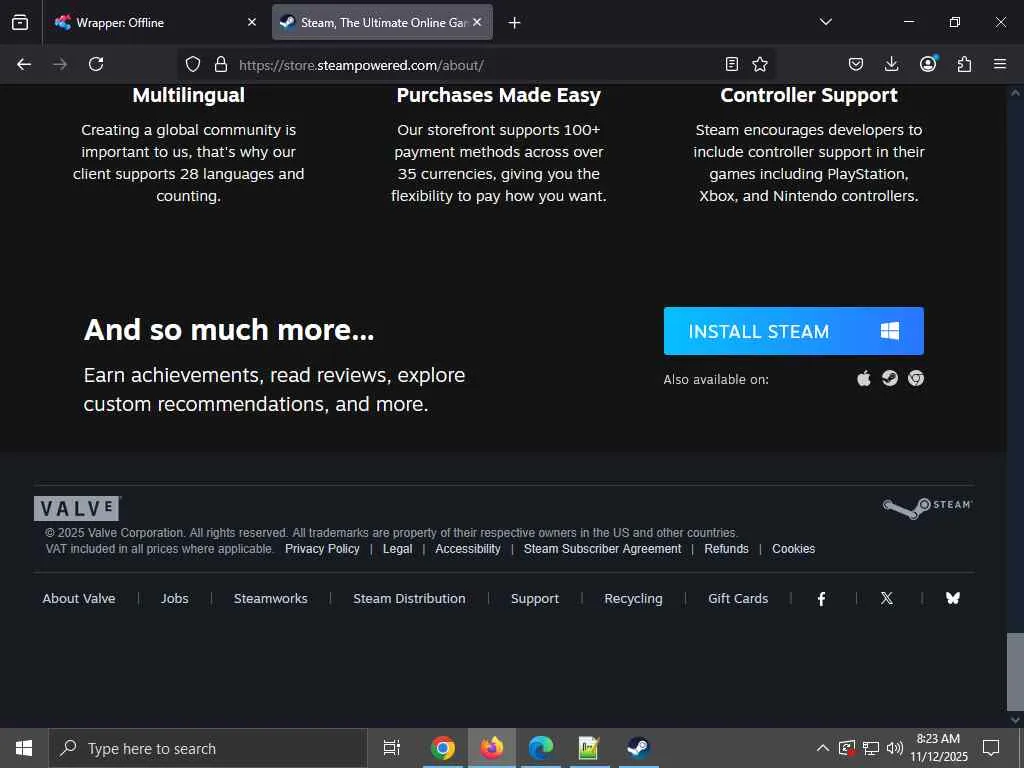
Task: Switch to the Wrapper: Offline tab
Action: tap(155, 22)
